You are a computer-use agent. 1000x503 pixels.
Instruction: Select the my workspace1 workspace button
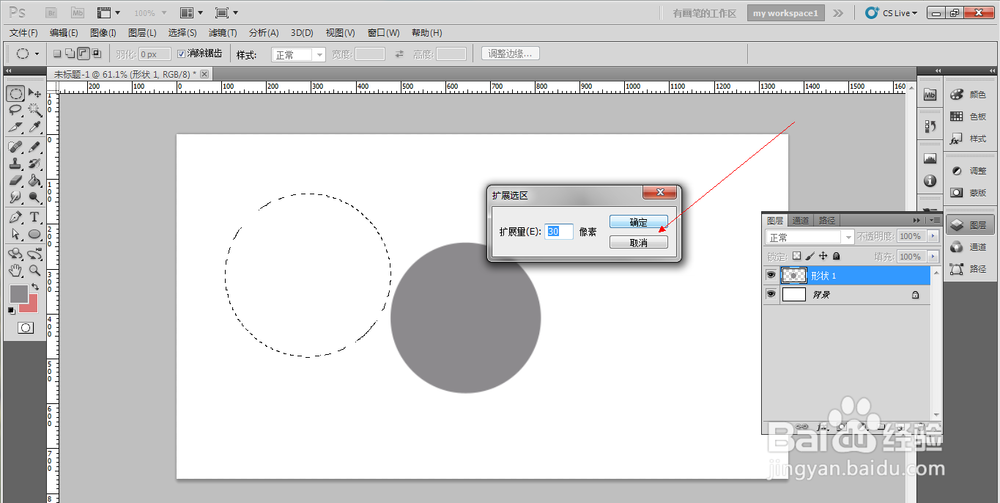(x=786, y=13)
